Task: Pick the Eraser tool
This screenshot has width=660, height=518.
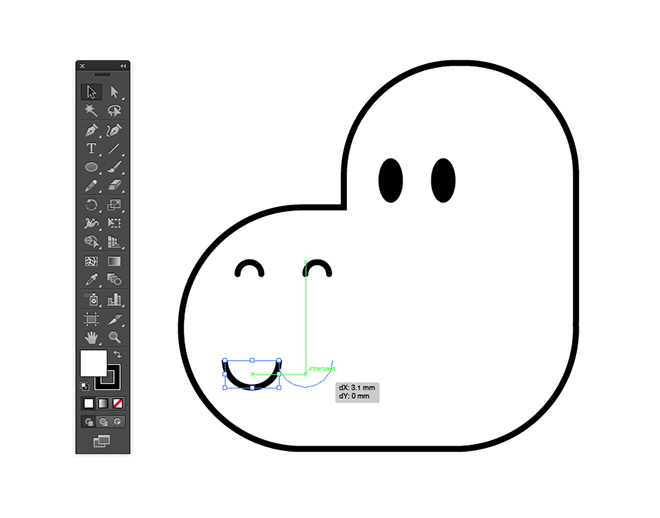Action: pos(114,186)
